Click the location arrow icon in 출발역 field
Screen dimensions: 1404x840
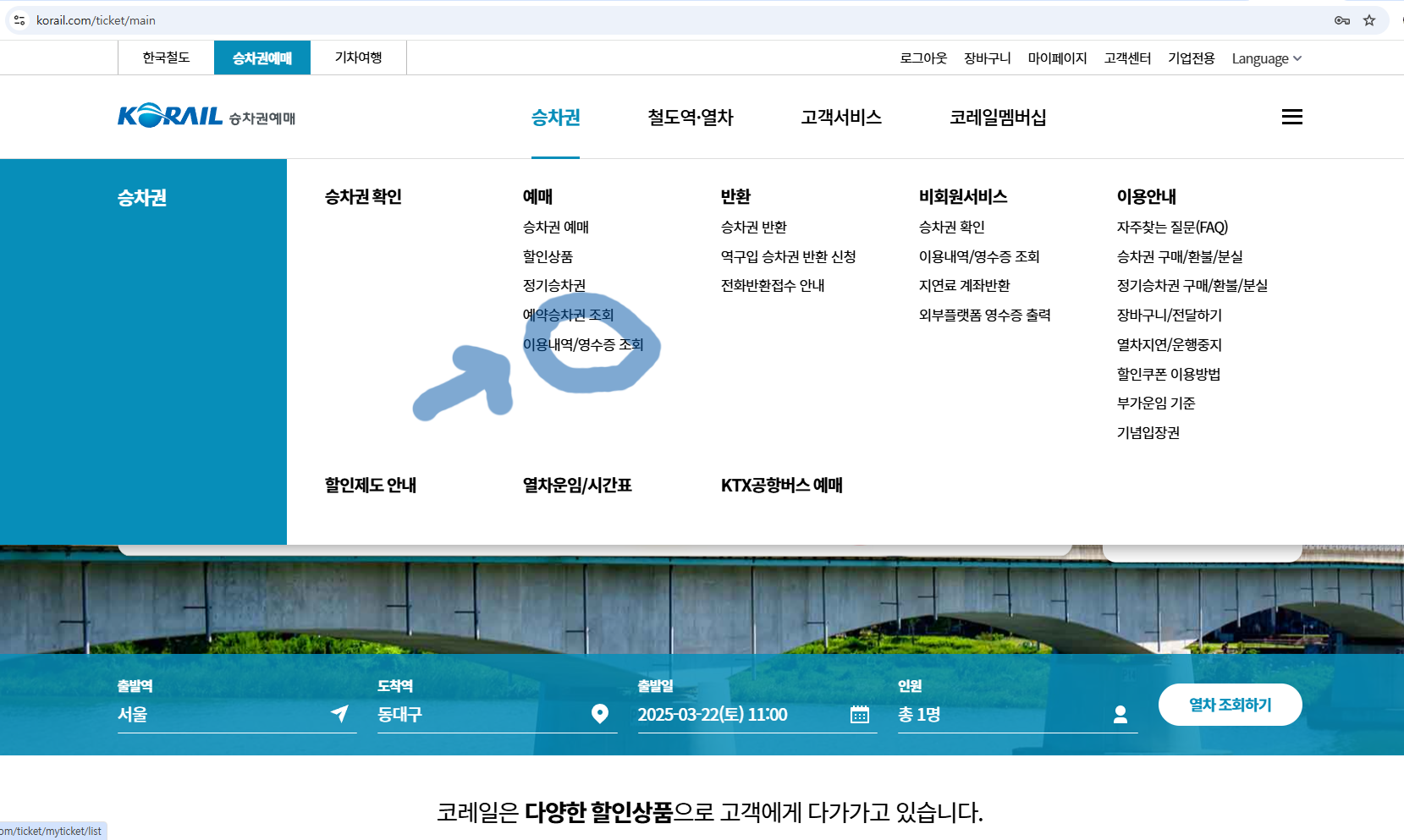[x=339, y=714]
